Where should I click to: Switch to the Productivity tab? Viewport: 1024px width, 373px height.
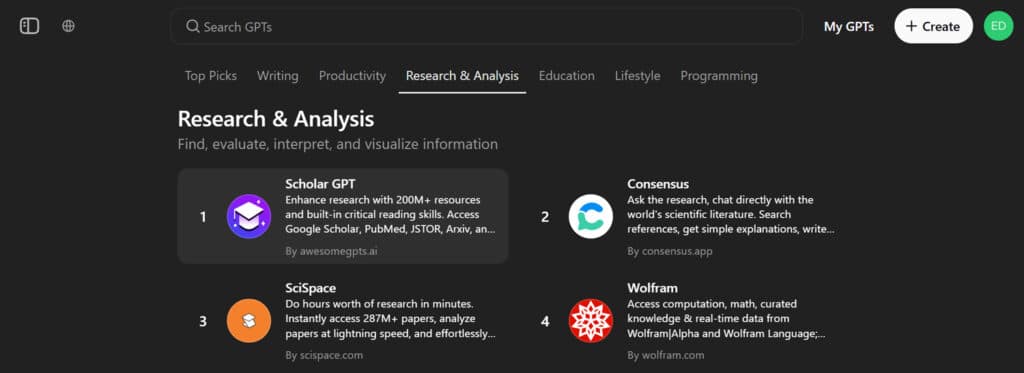pyautogui.click(x=352, y=76)
